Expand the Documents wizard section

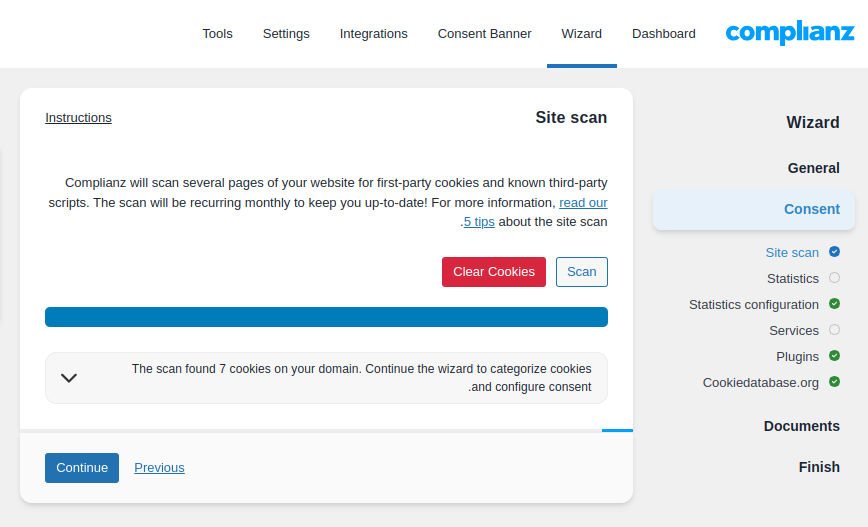801,426
